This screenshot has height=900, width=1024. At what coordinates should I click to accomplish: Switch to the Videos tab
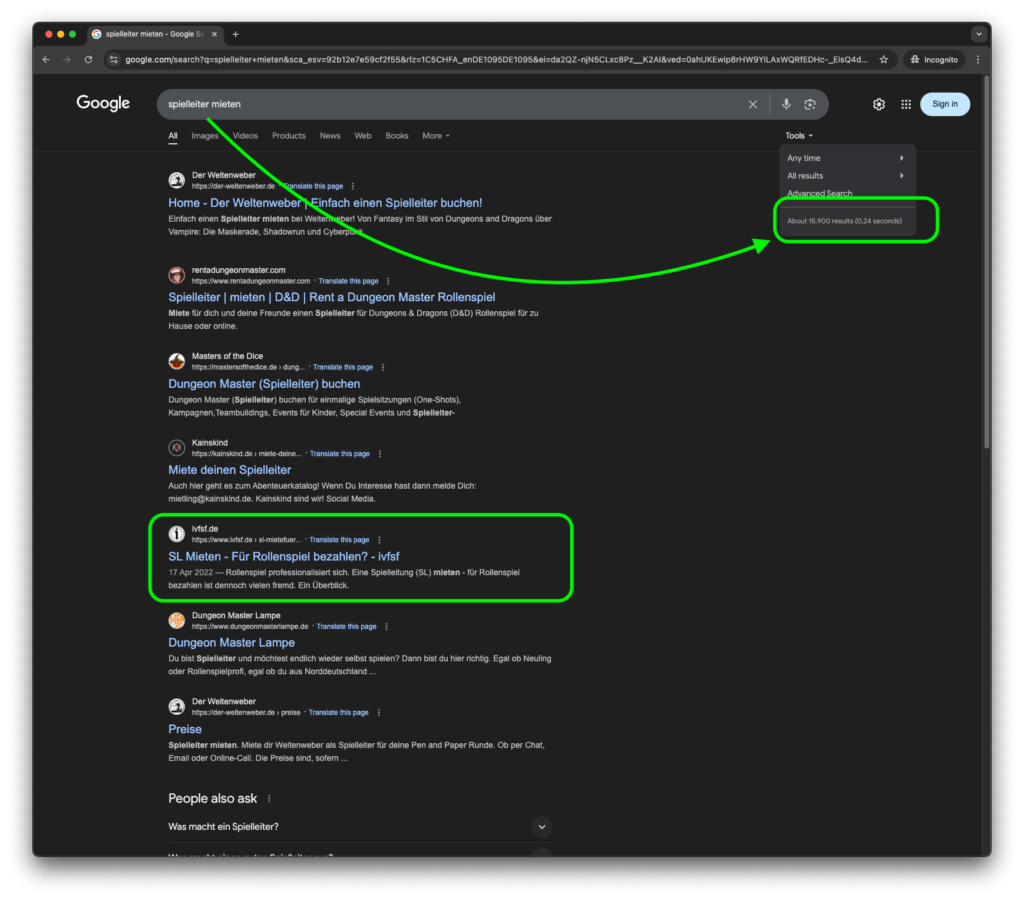pos(245,136)
